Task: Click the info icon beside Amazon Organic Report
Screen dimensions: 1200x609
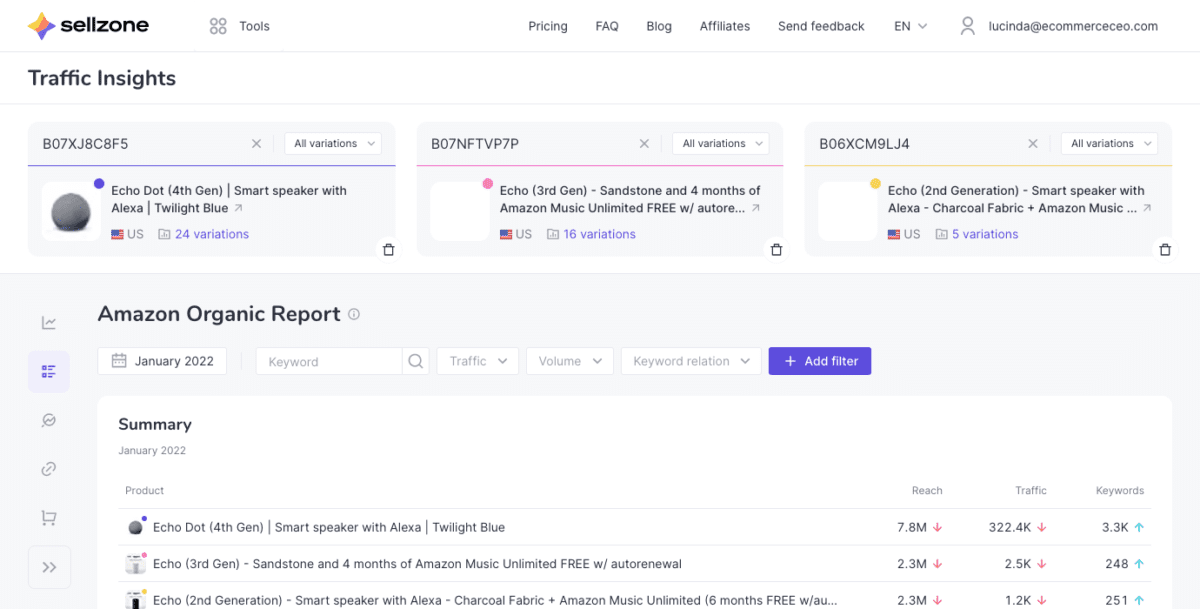Action: pyautogui.click(x=354, y=314)
